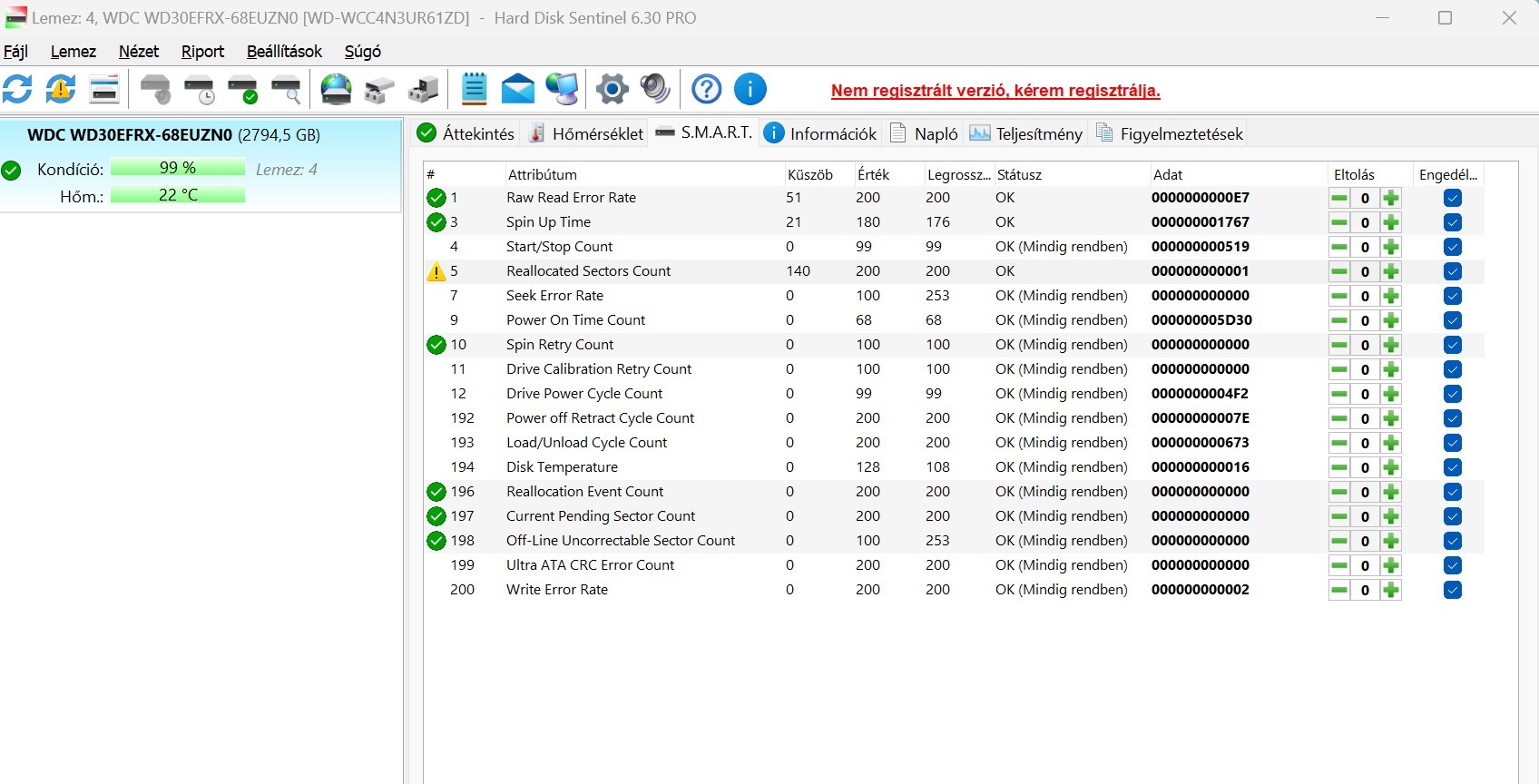This screenshot has height=784, width=1539.
Task: Switch to the Figyelmeztetések tab
Action: (x=1170, y=133)
